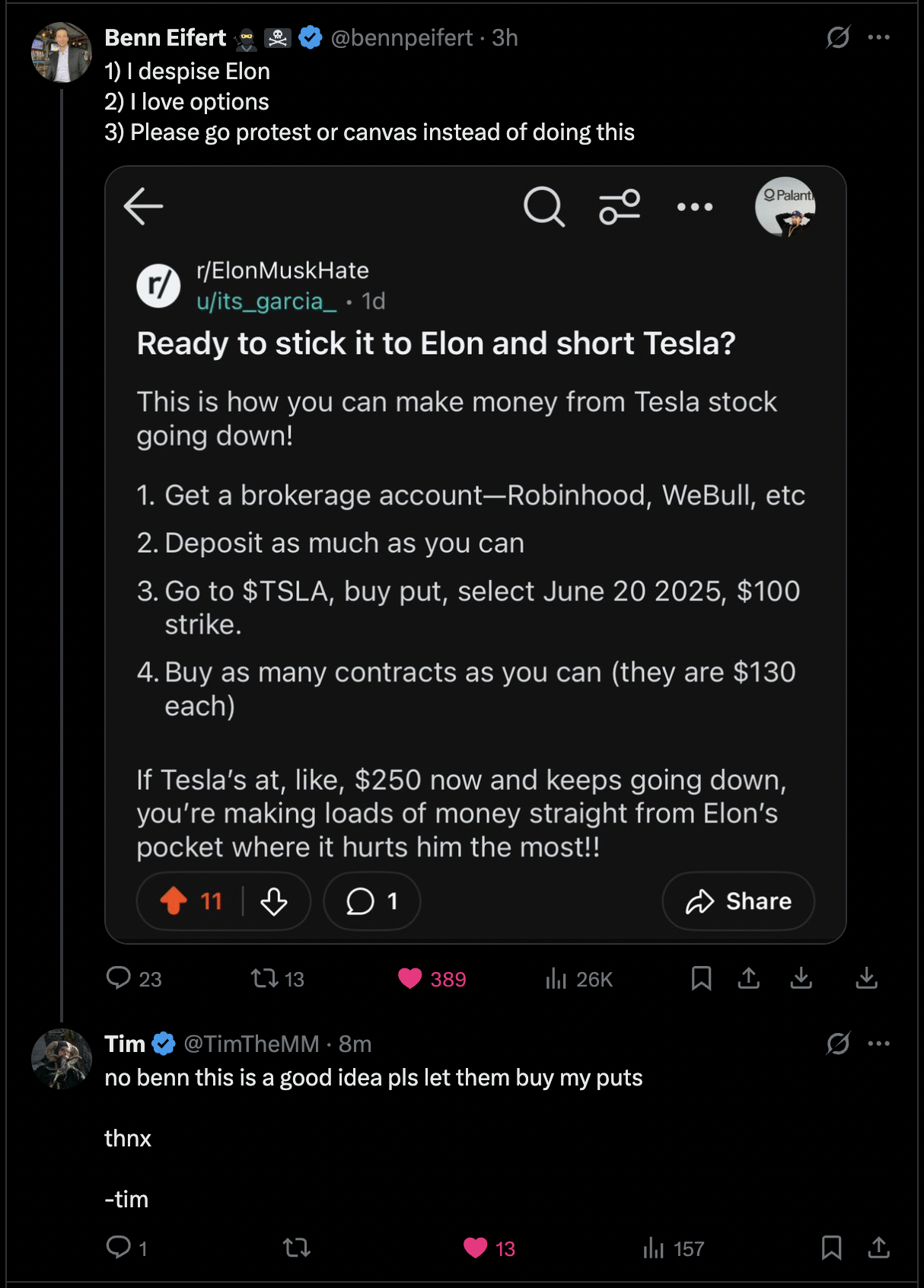Toggle the like heart showing 389
The image size is (924, 1288).
coord(410,978)
